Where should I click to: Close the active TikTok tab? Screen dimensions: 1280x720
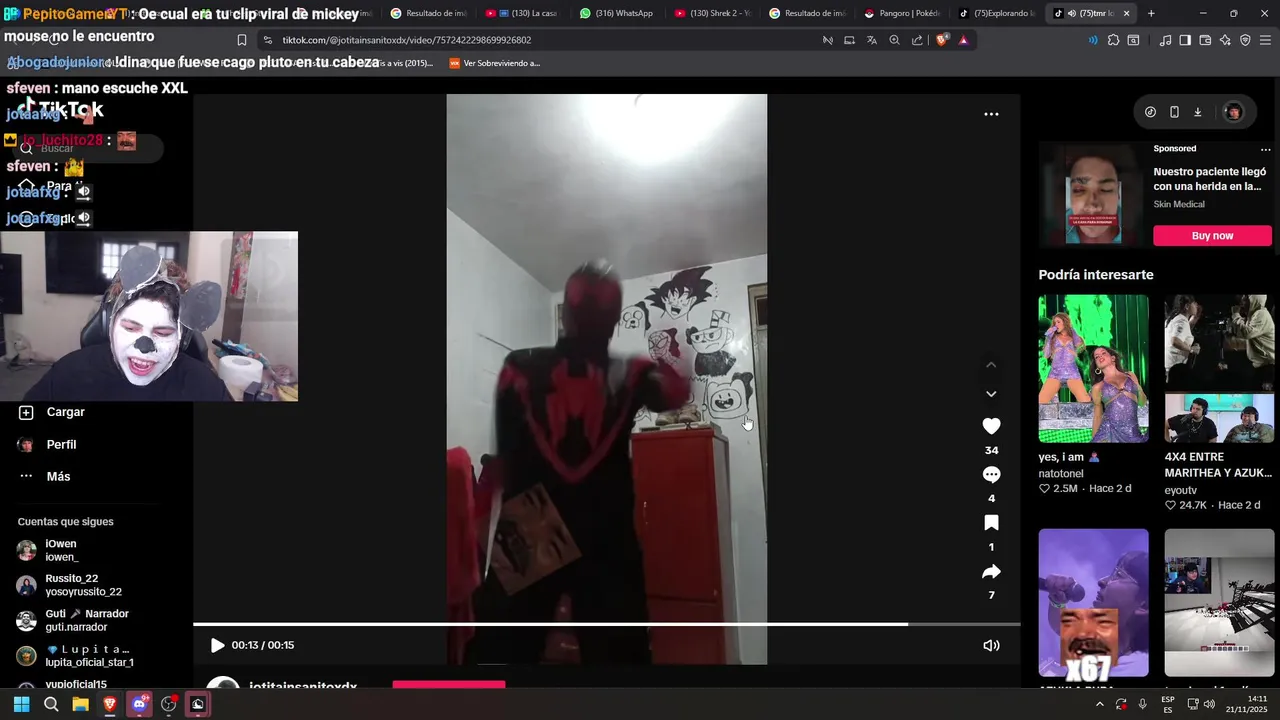pyautogui.click(x=1127, y=13)
